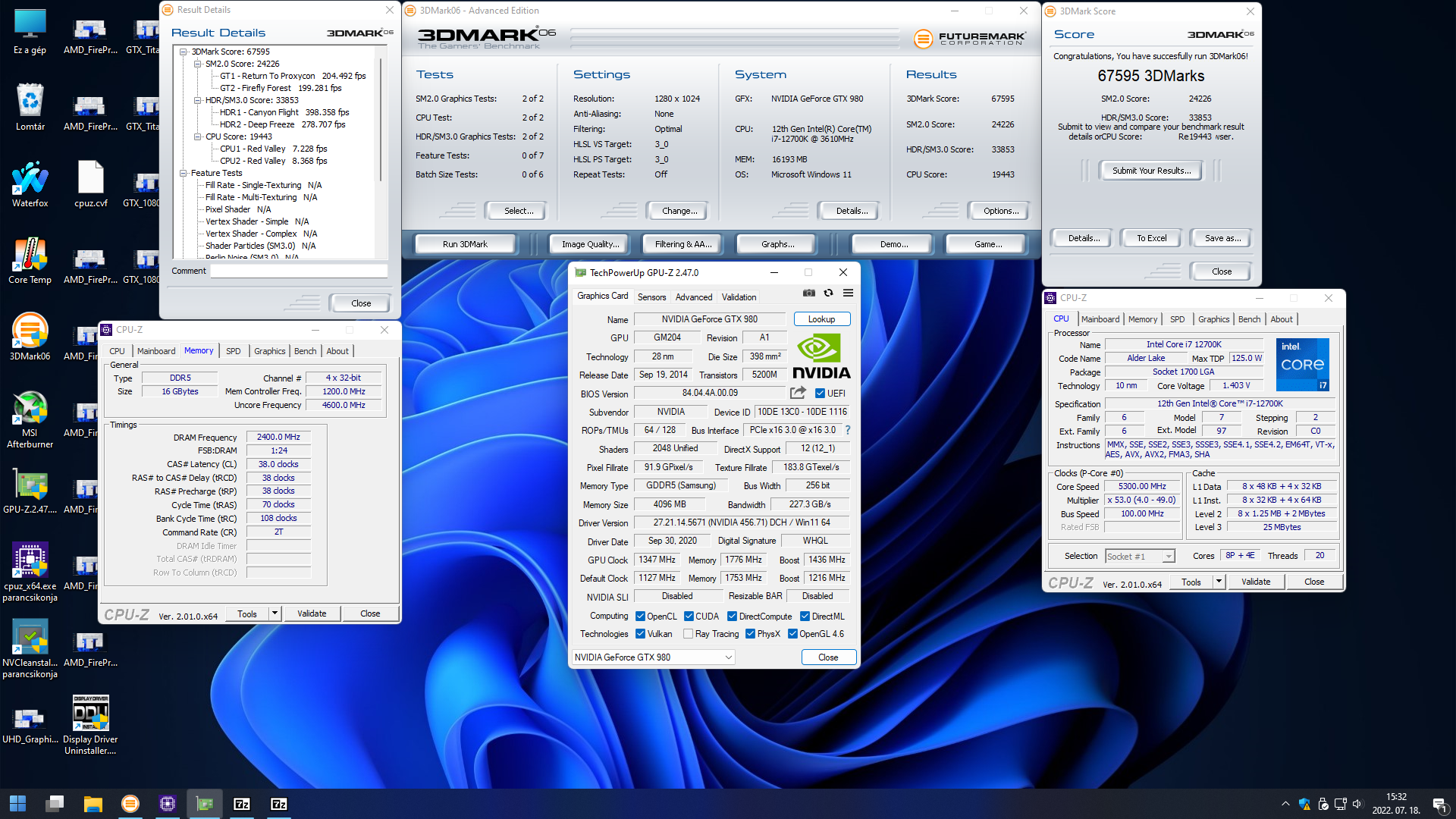Toggle the OpenCL checkbox

[x=640, y=616]
